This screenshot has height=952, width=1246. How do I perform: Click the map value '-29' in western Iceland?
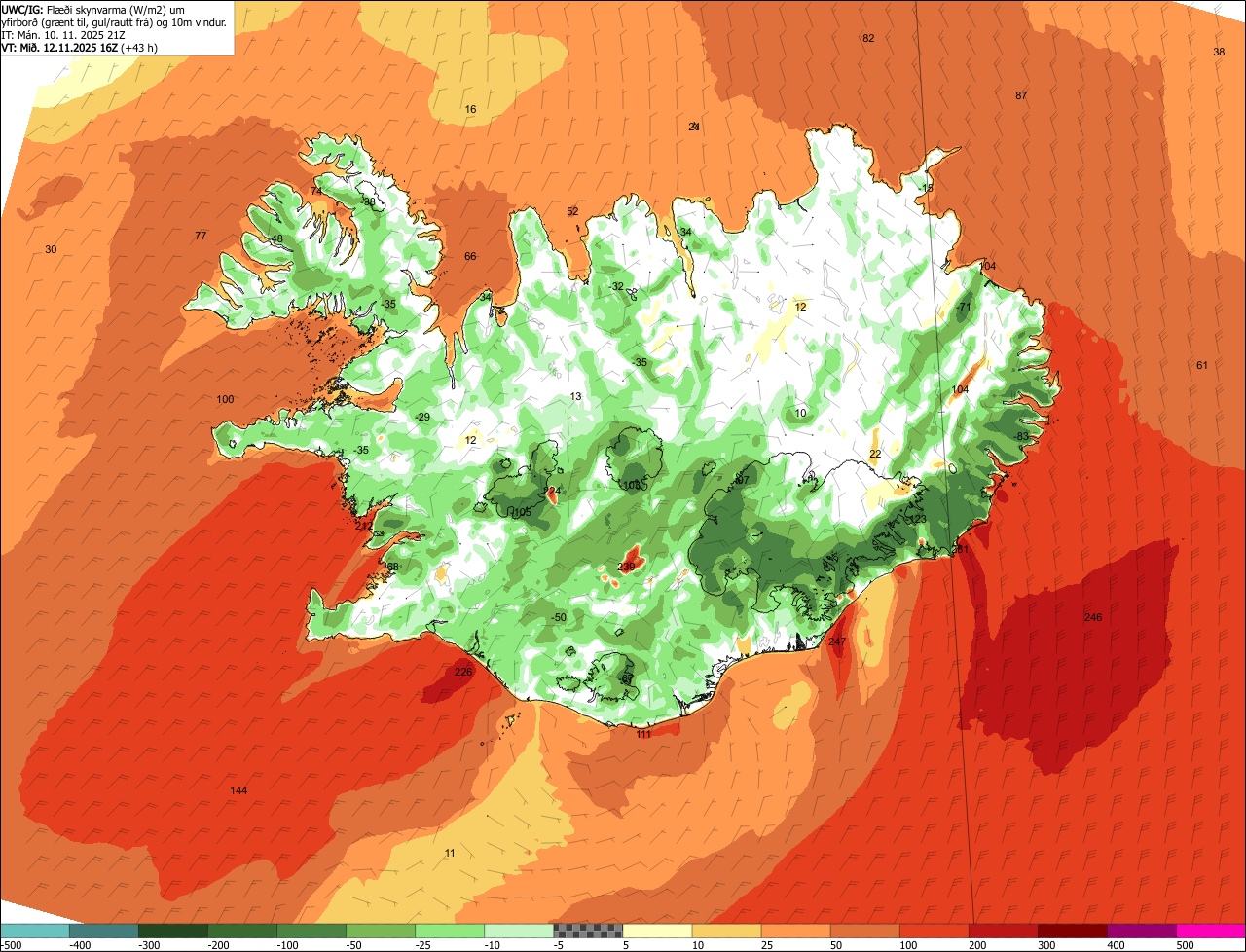pos(421,417)
